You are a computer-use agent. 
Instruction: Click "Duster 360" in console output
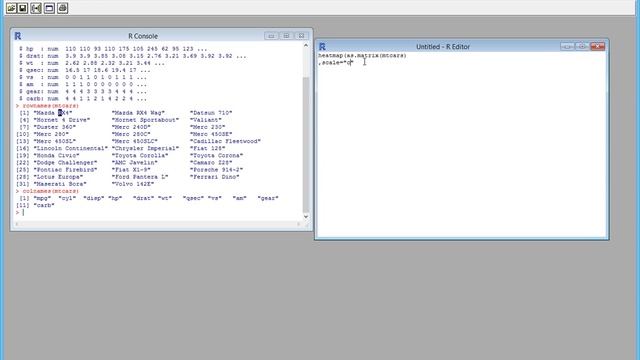[55, 127]
